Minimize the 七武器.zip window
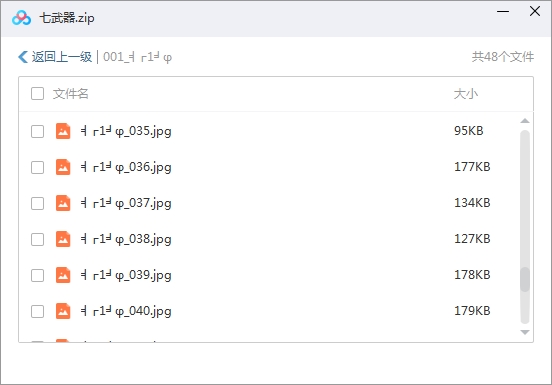552x385 pixels. (503, 12)
